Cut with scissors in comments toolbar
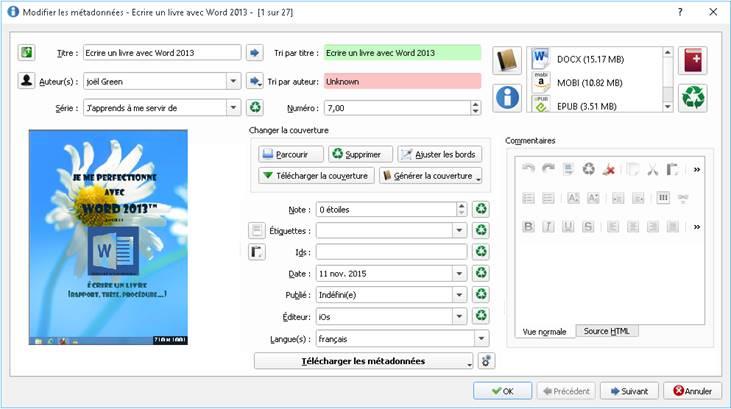Screen dimensions: 731x409 tap(652, 169)
